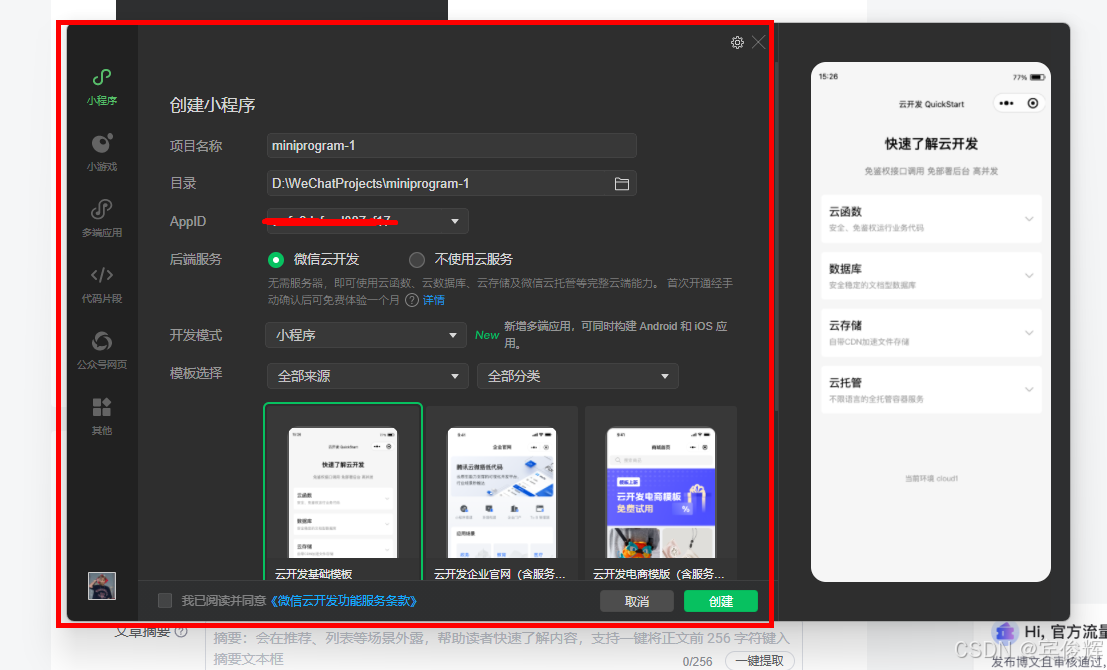The image size is (1107, 670).
Task: Expand the 云托管 item in preview
Action: tap(931, 390)
